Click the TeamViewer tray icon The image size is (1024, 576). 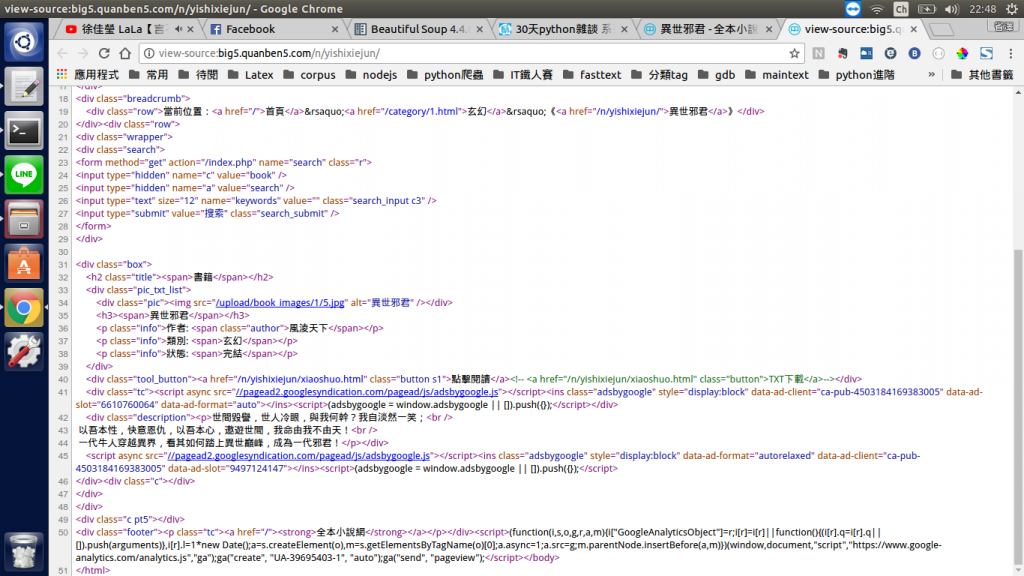pos(853,9)
